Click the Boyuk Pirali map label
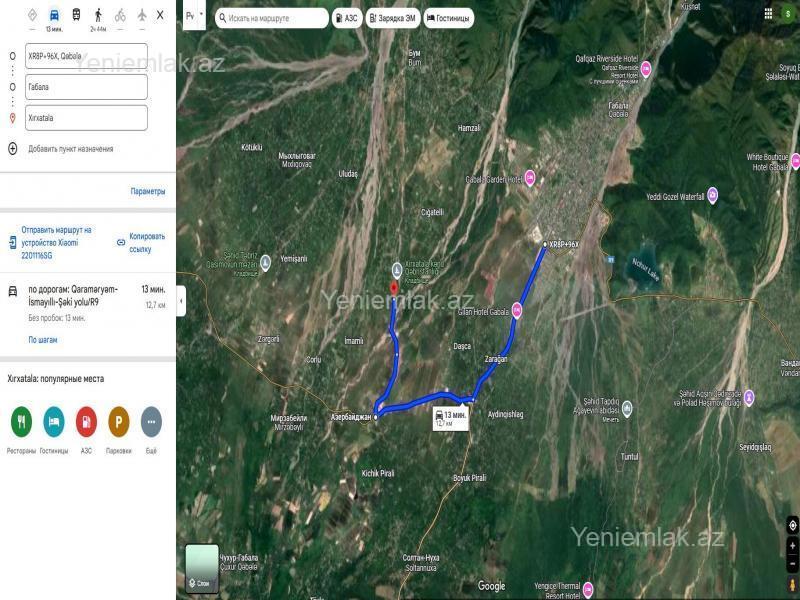Screen dimensions: 800x600 470,479
